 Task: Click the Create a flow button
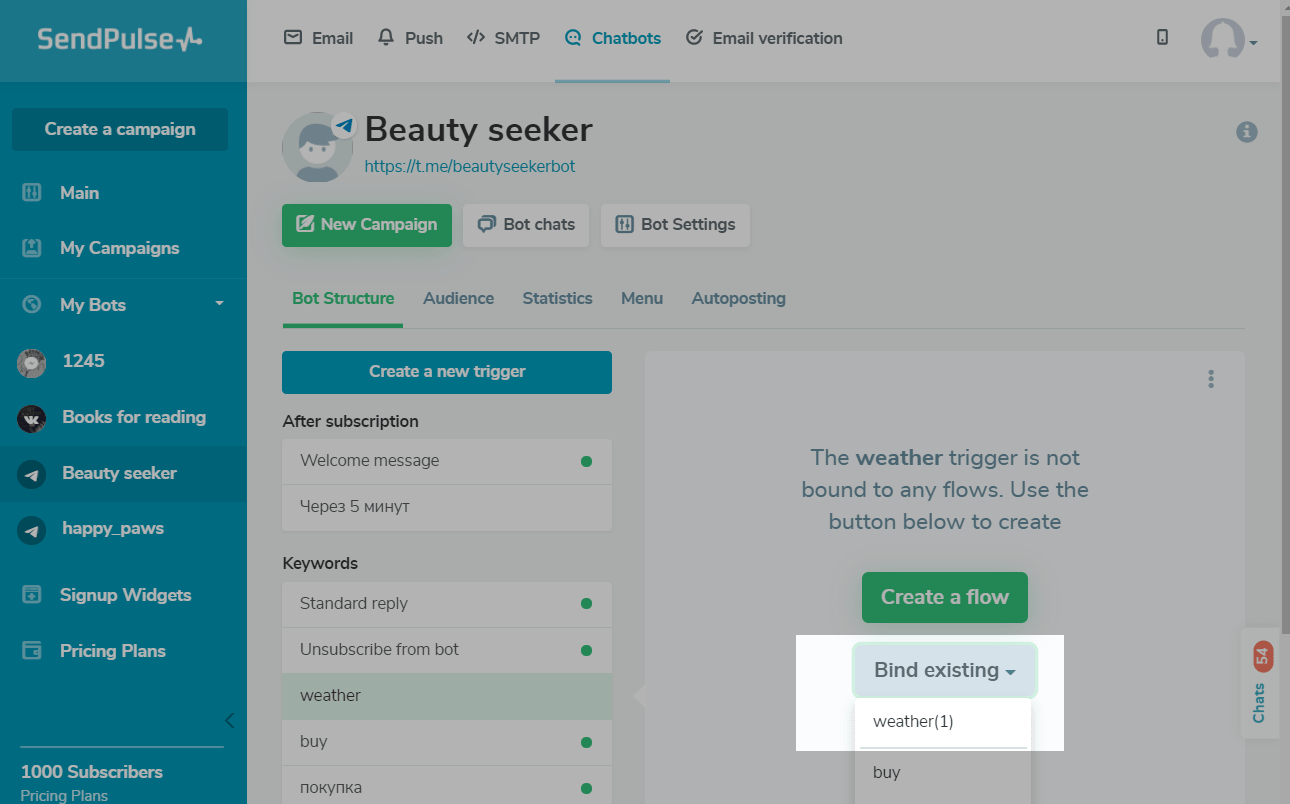pos(944,597)
